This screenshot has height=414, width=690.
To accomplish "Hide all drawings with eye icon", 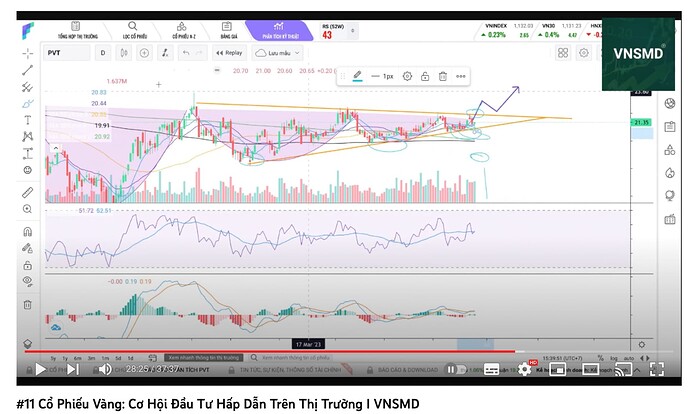I will pos(28,282).
